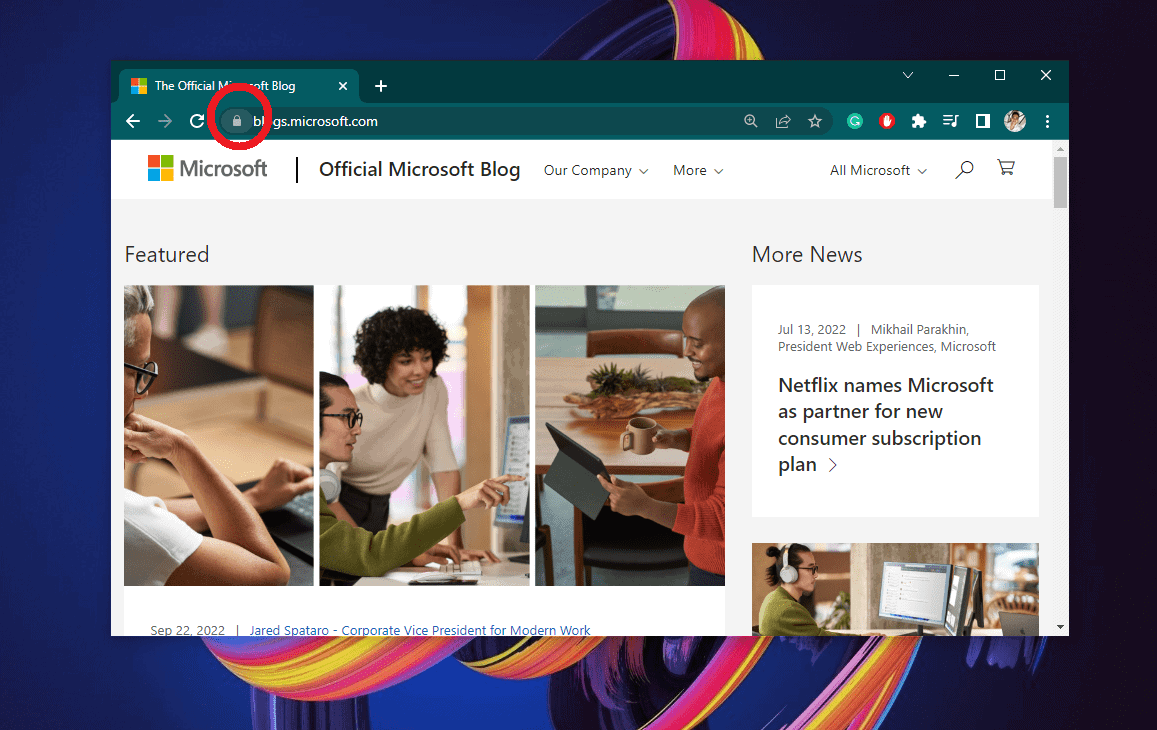
Task: Open the shopping cart icon
Action: 1006,168
